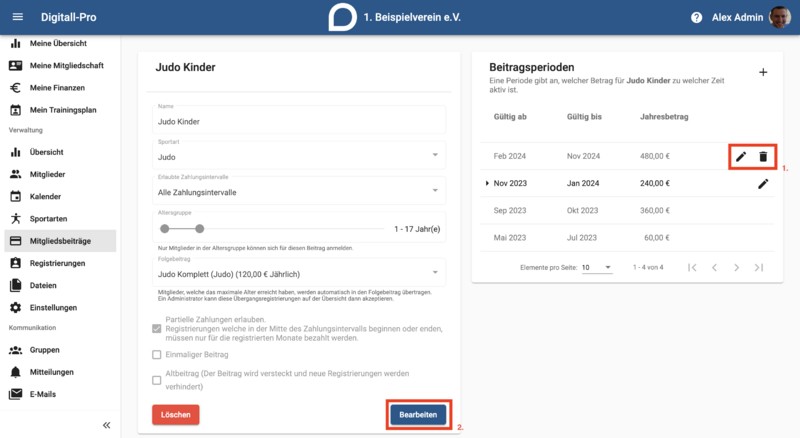Image resolution: width=800 pixels, height=438 pixels.
Task: Go to previous page of periods
Action: tap(714, 267)
